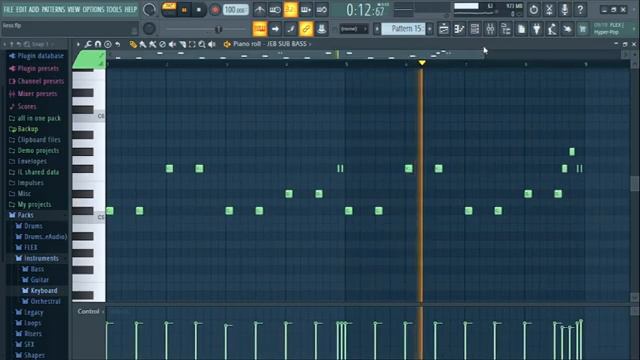640x360 pixels.
Task: Open the PATTERNS menu
Action: click(53, 9)
